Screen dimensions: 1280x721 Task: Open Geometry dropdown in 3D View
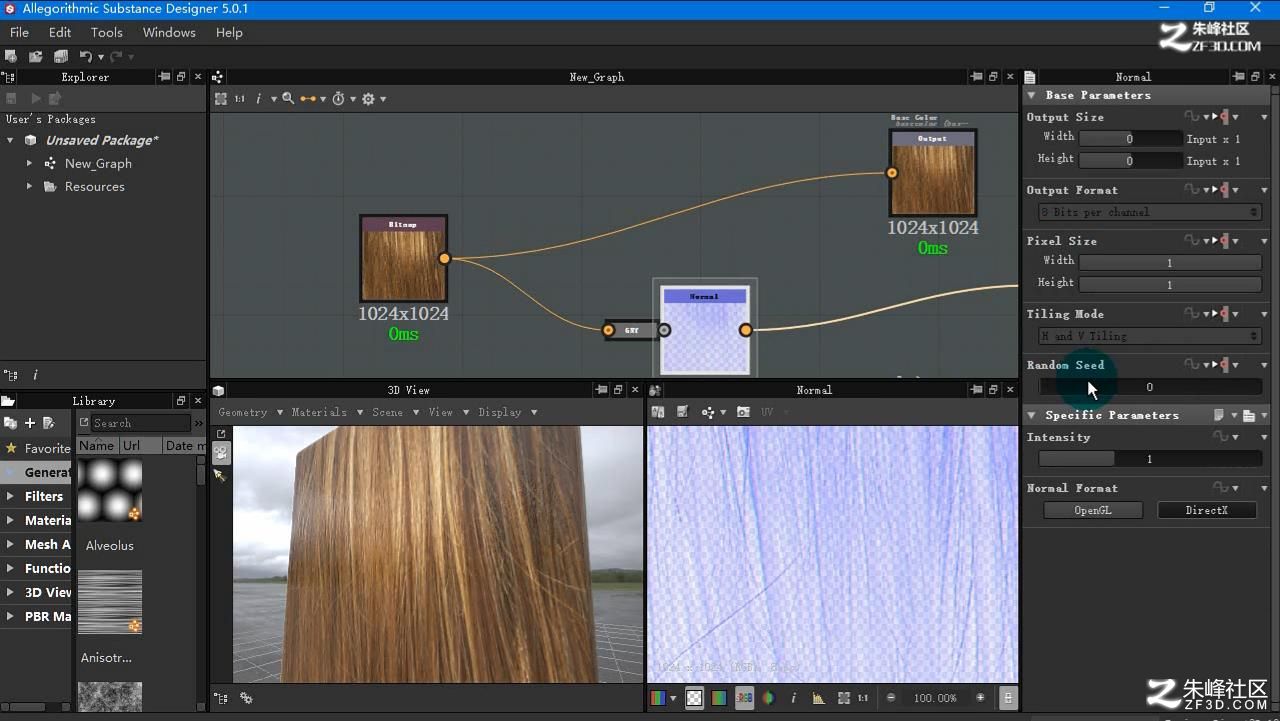(x=250, y=412)
